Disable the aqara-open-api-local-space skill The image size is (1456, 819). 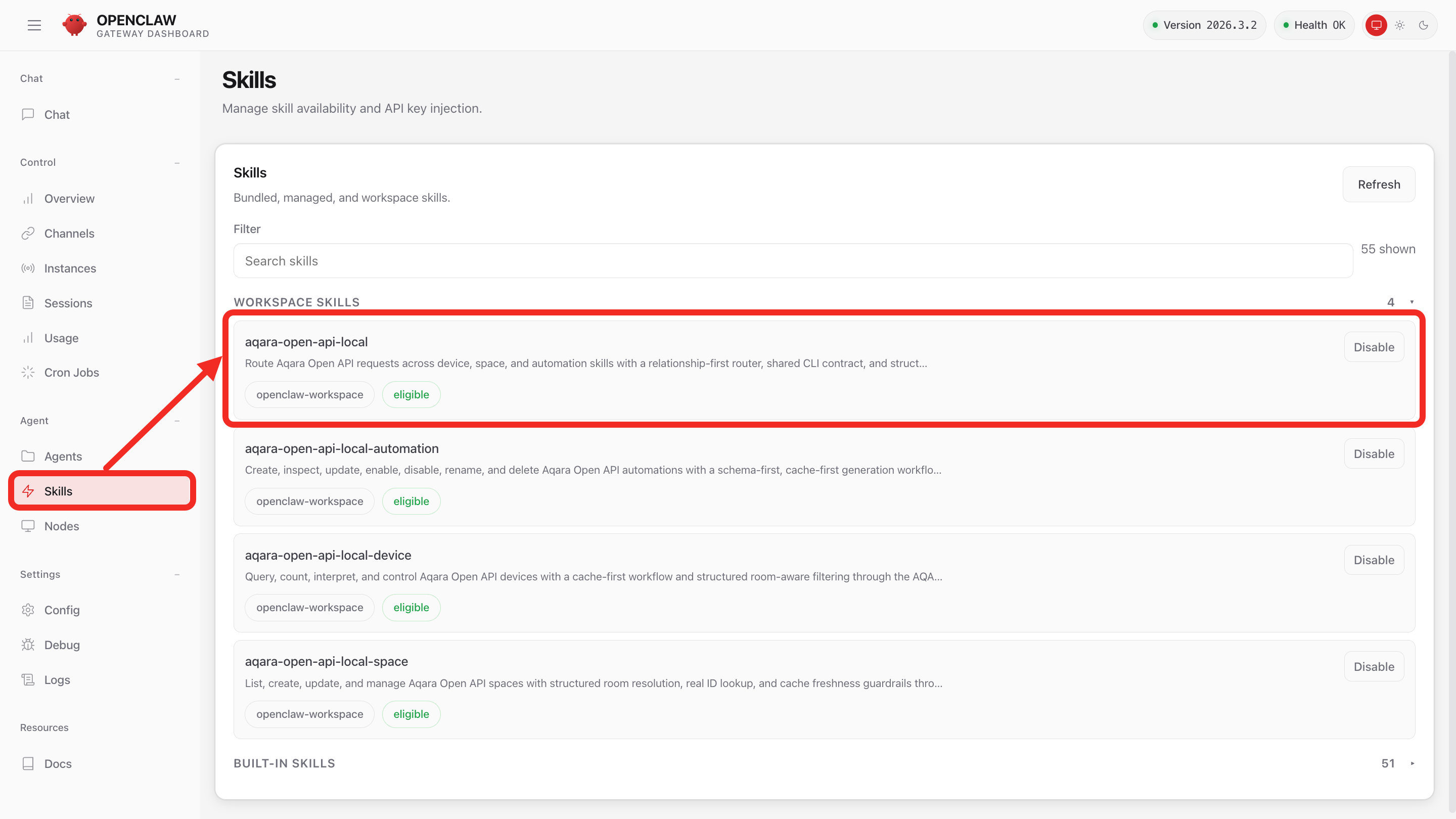pyautogui.click(x=1374, y=666)
